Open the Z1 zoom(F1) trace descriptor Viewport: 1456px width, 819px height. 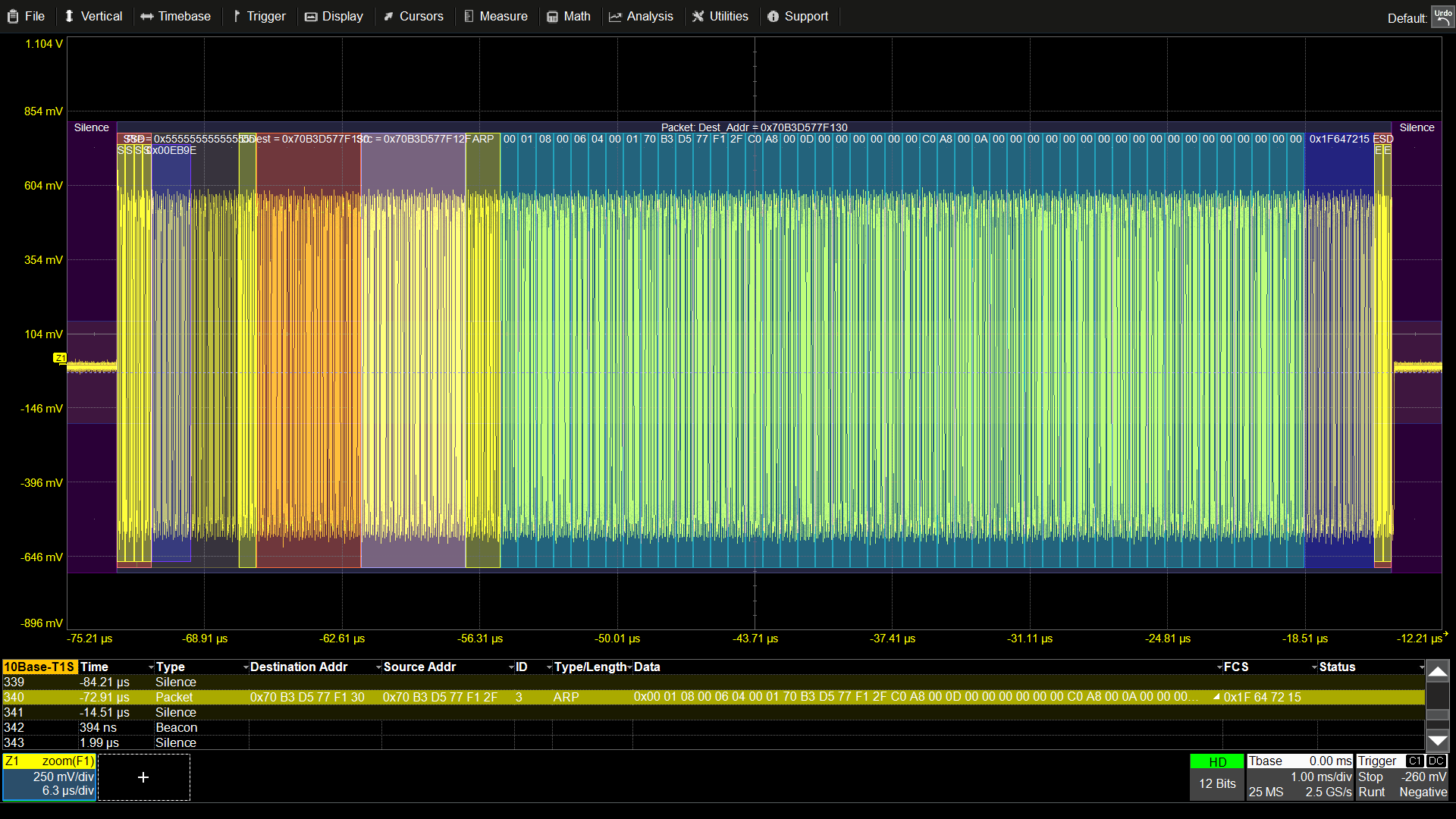49,777
